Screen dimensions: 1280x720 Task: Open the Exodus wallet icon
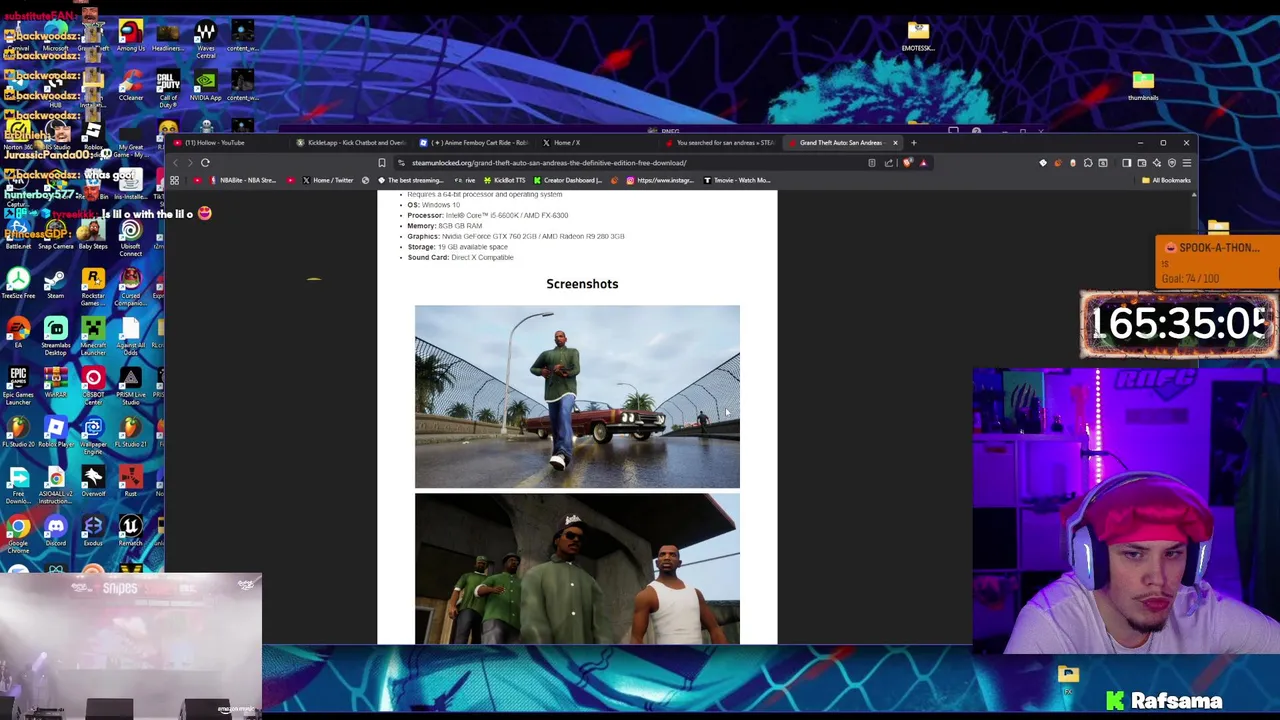[93, 531]
